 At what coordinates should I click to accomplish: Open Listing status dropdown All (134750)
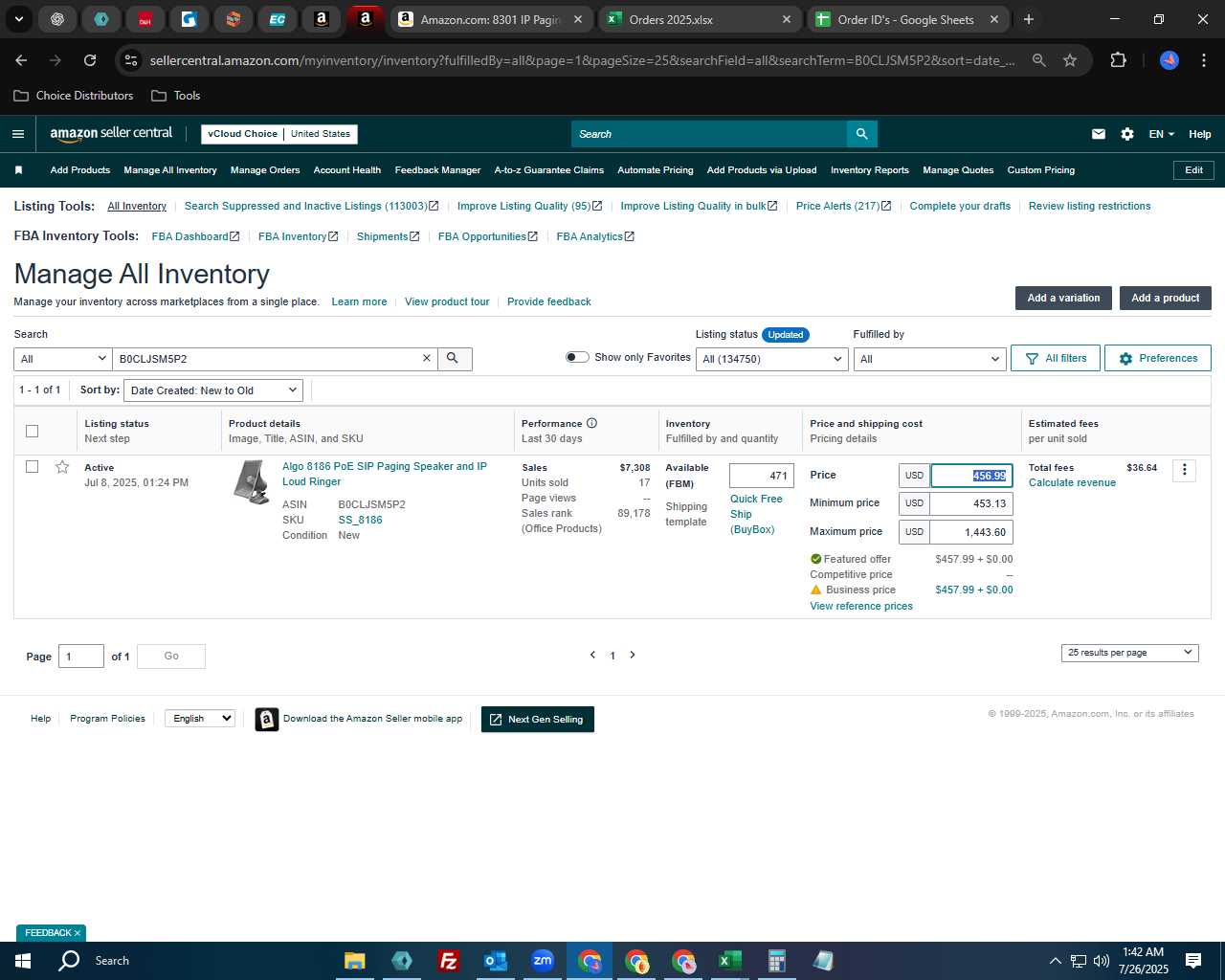[x=771, y=359]
